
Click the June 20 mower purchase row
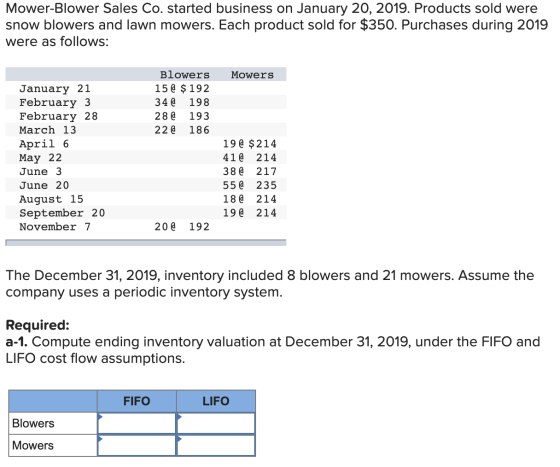coord(146,185)
